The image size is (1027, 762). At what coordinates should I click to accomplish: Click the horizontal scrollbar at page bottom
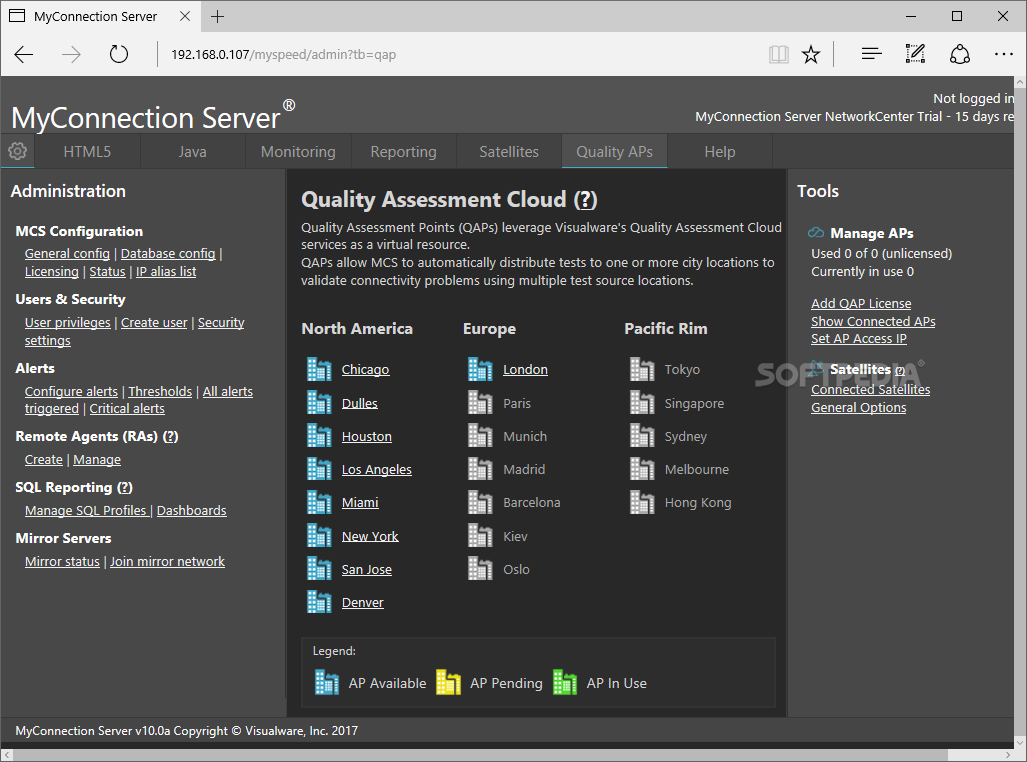click(480, 755)
